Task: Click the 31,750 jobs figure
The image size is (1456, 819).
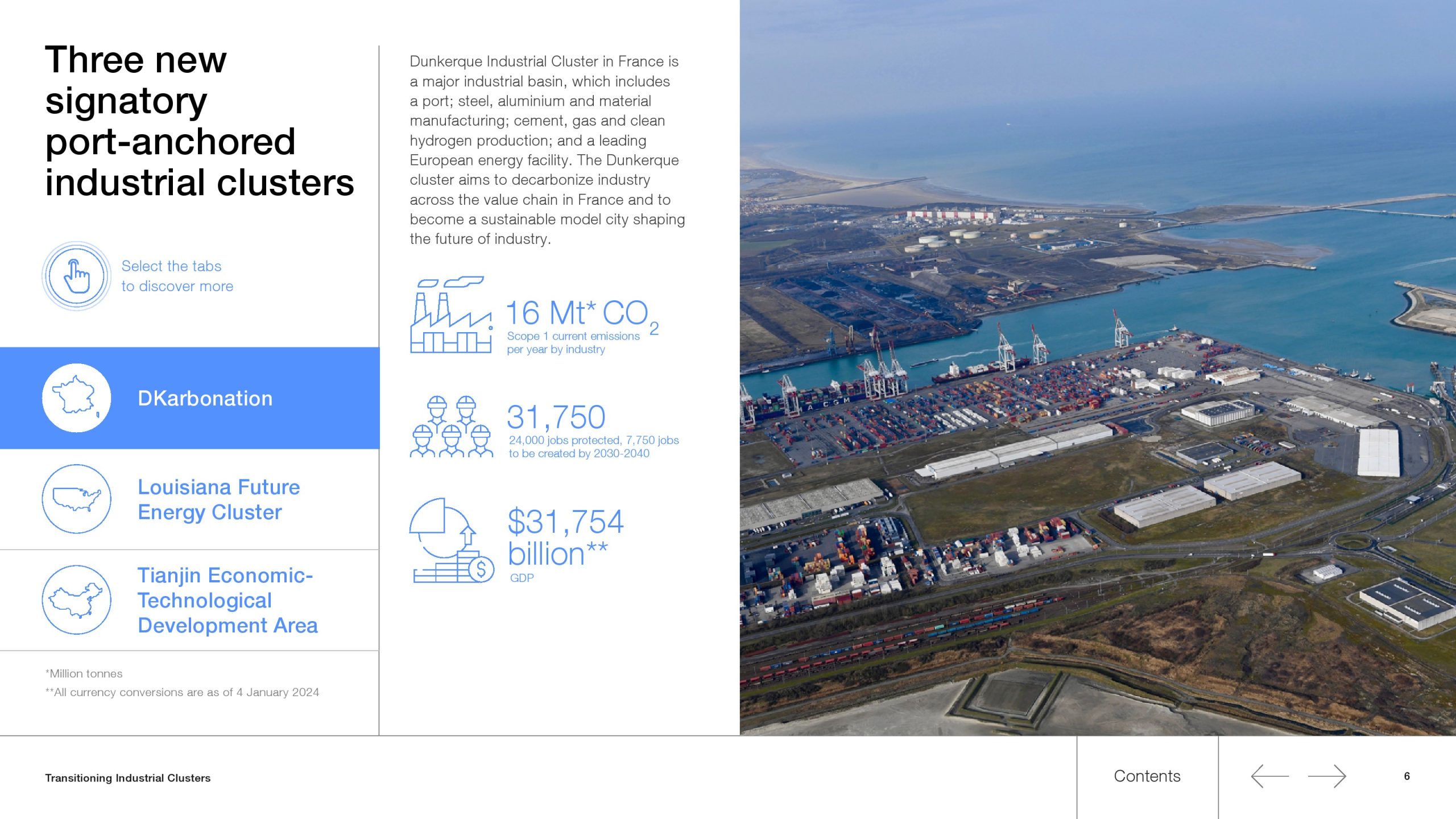Action: (x=556, y=417)
